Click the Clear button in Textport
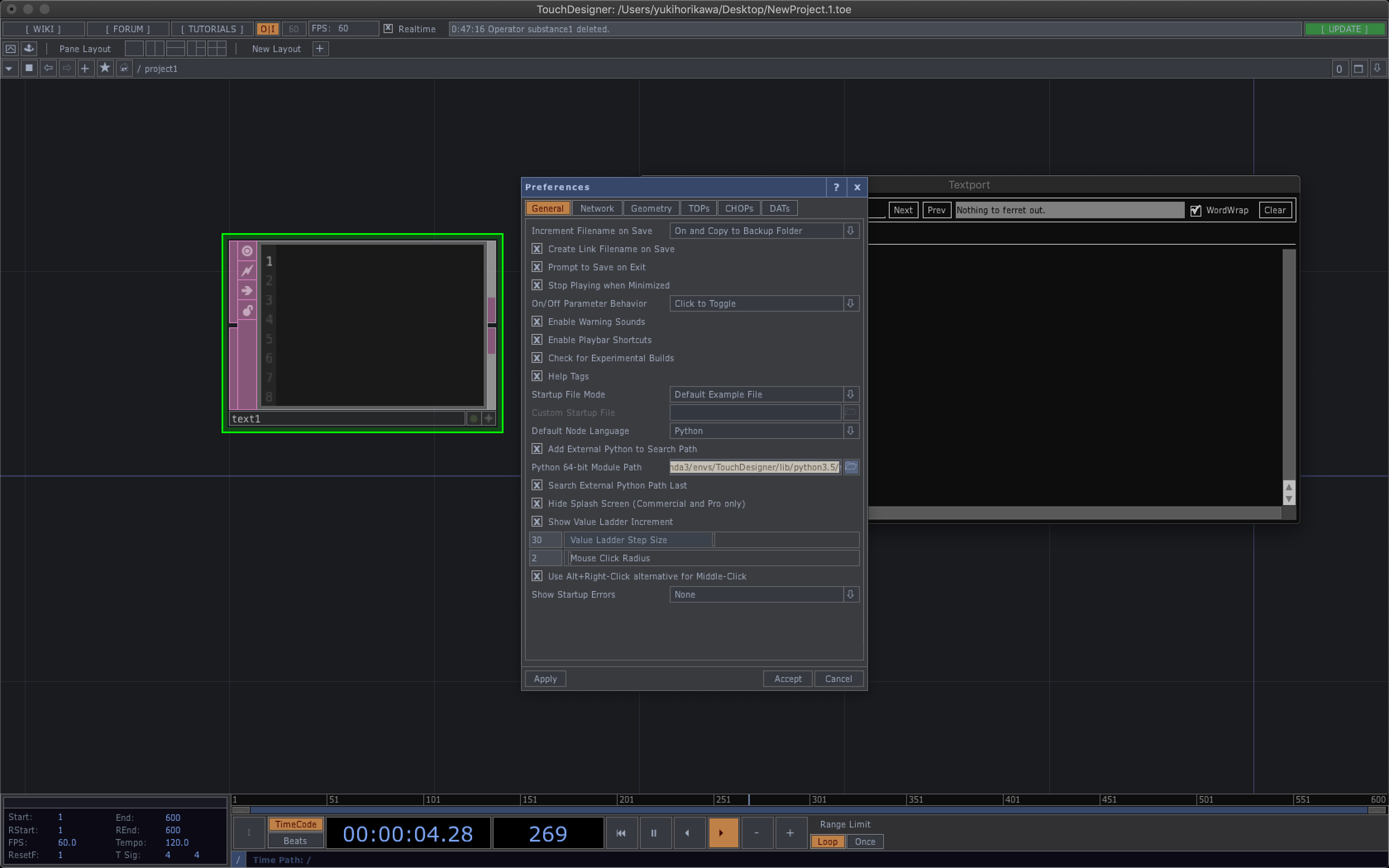 pos(1274,210)
